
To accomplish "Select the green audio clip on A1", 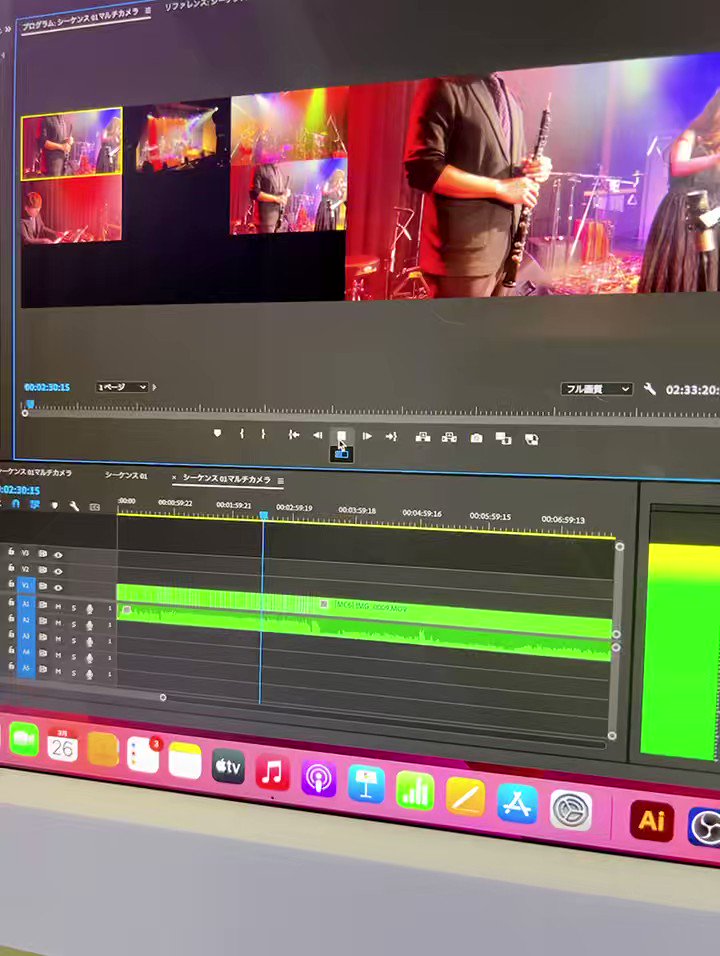I will (x=365, y=632).
